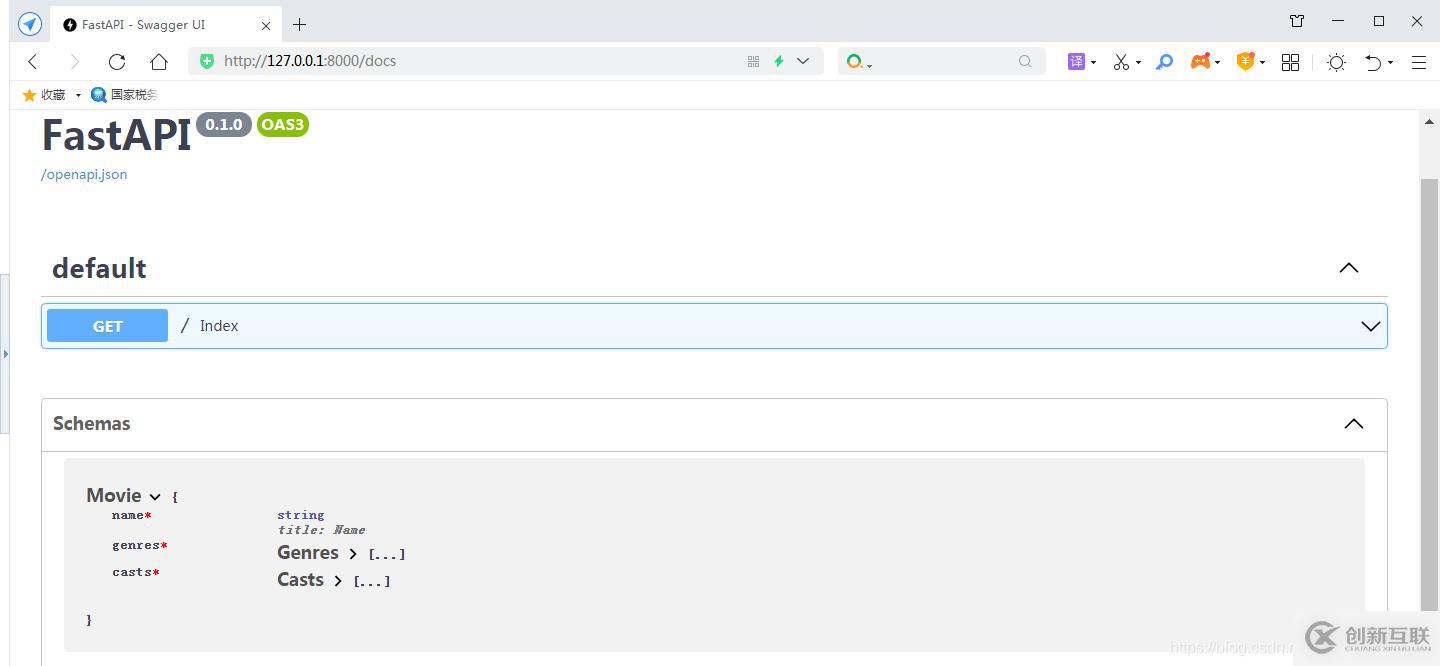Click the purple translate icon
The width and height of the screenshot is (1440, 666).
1076,61
